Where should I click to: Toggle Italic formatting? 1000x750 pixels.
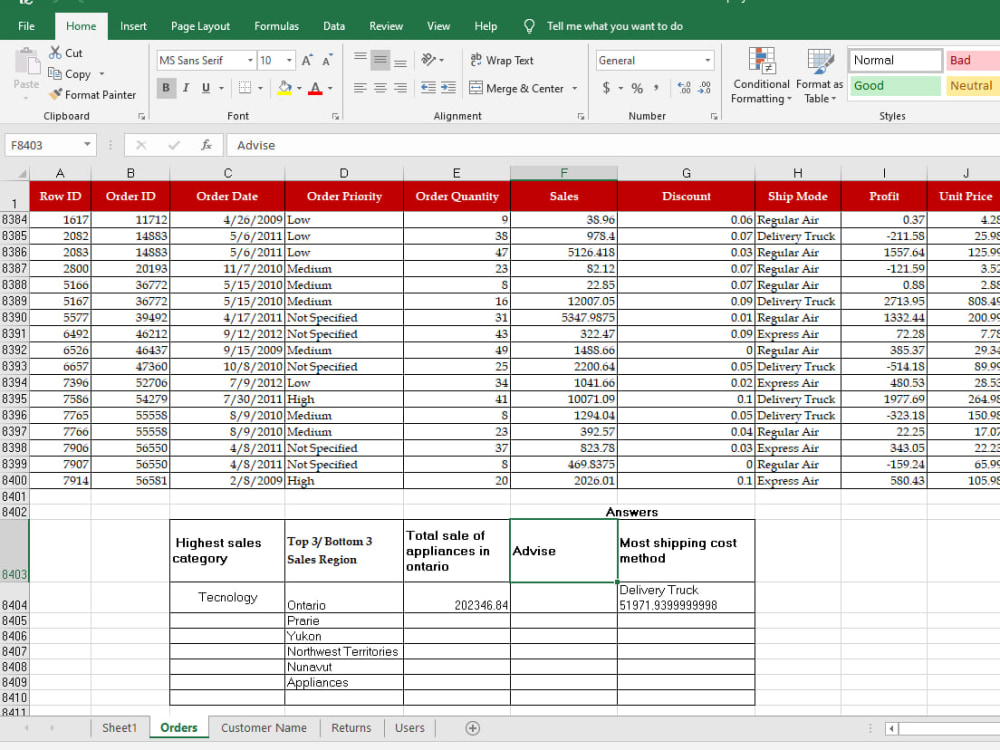(x=186, y=88)
